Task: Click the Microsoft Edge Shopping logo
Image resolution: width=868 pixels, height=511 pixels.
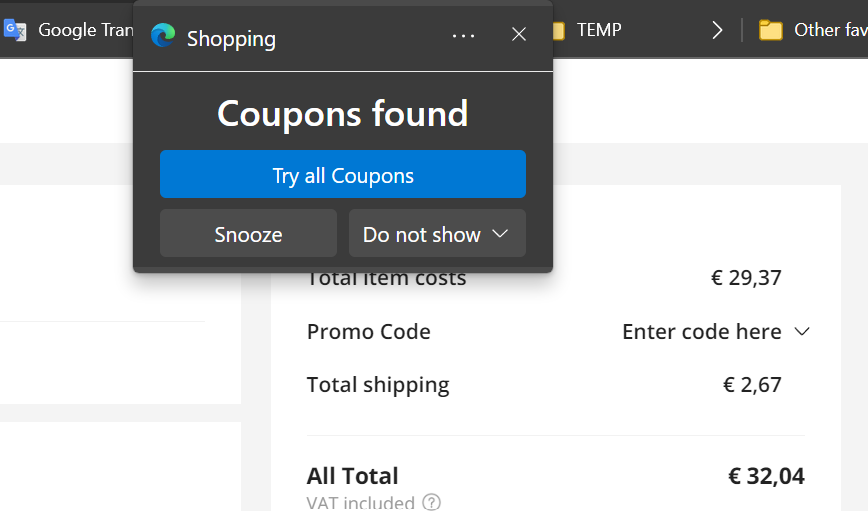Action: (163, 37)
